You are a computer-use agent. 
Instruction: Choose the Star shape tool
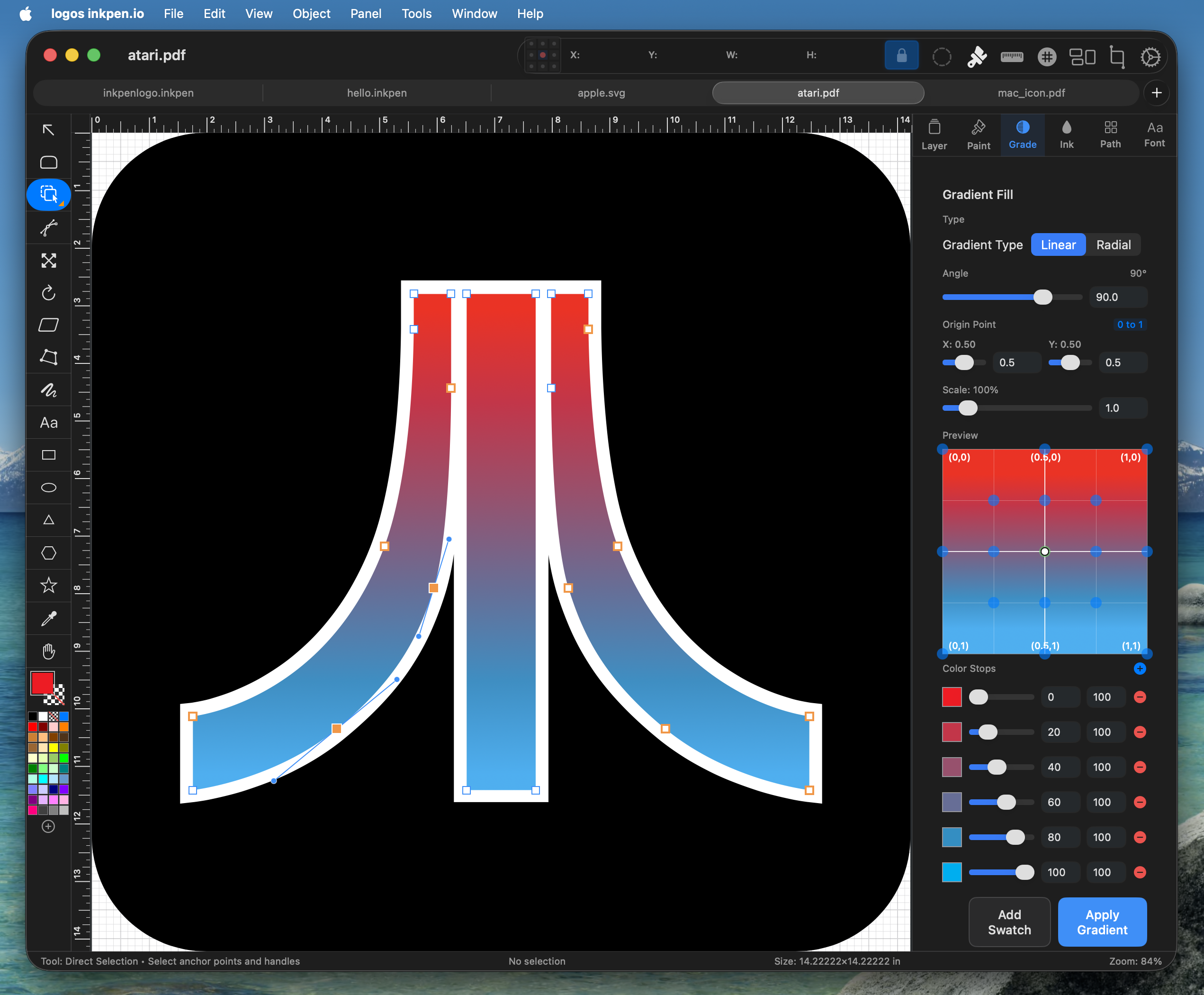pyautogui.click(x=49, y=585)
